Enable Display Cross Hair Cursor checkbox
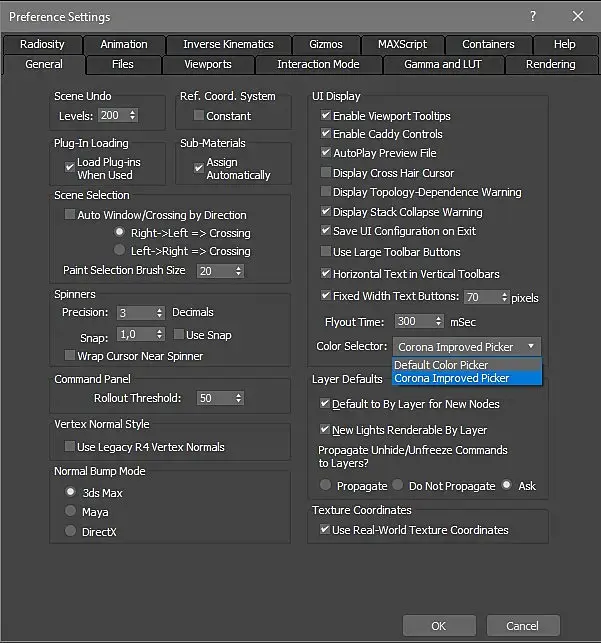 coord(326,173)
